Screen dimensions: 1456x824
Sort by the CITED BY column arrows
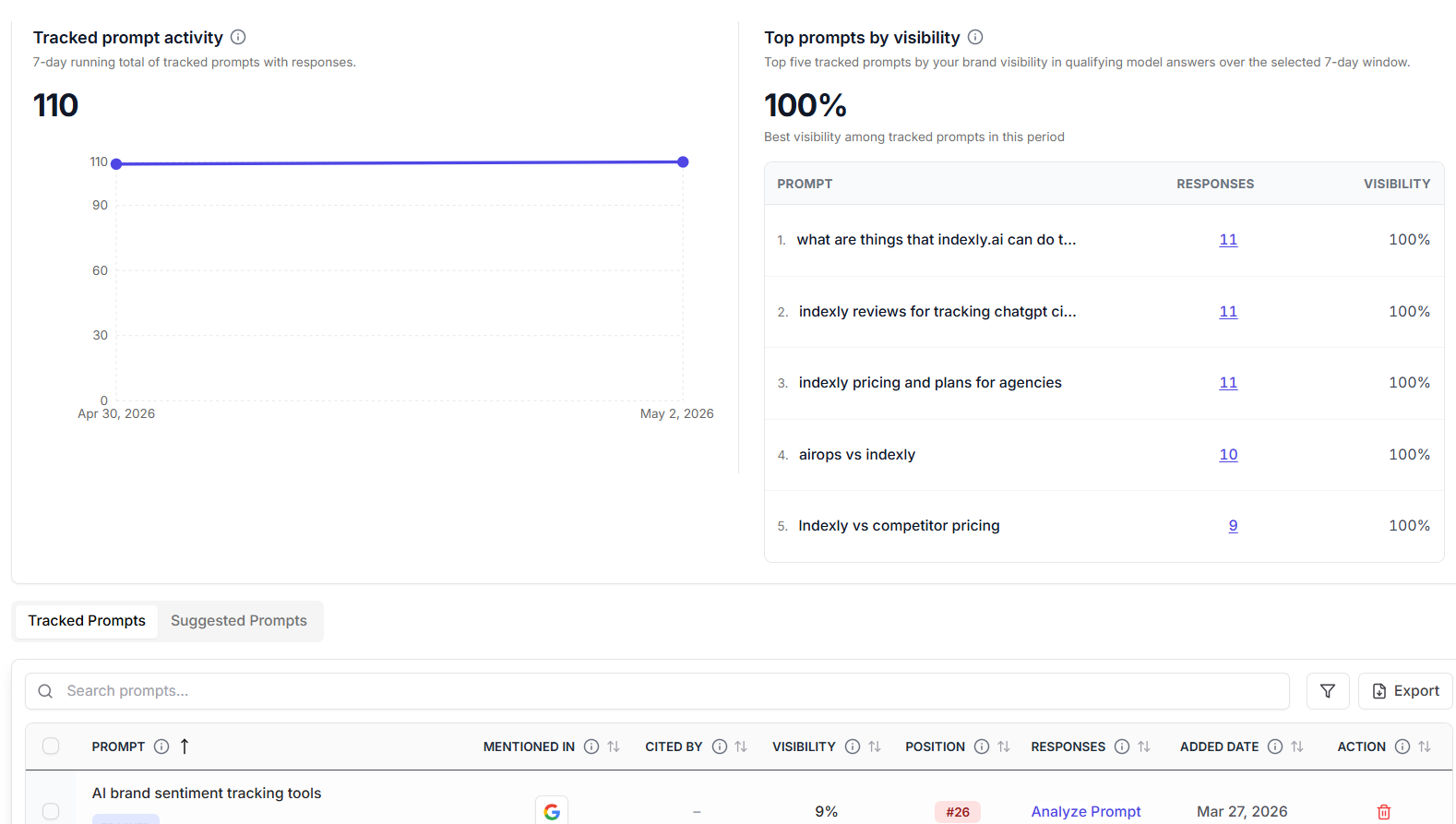[x=741, y=746]
